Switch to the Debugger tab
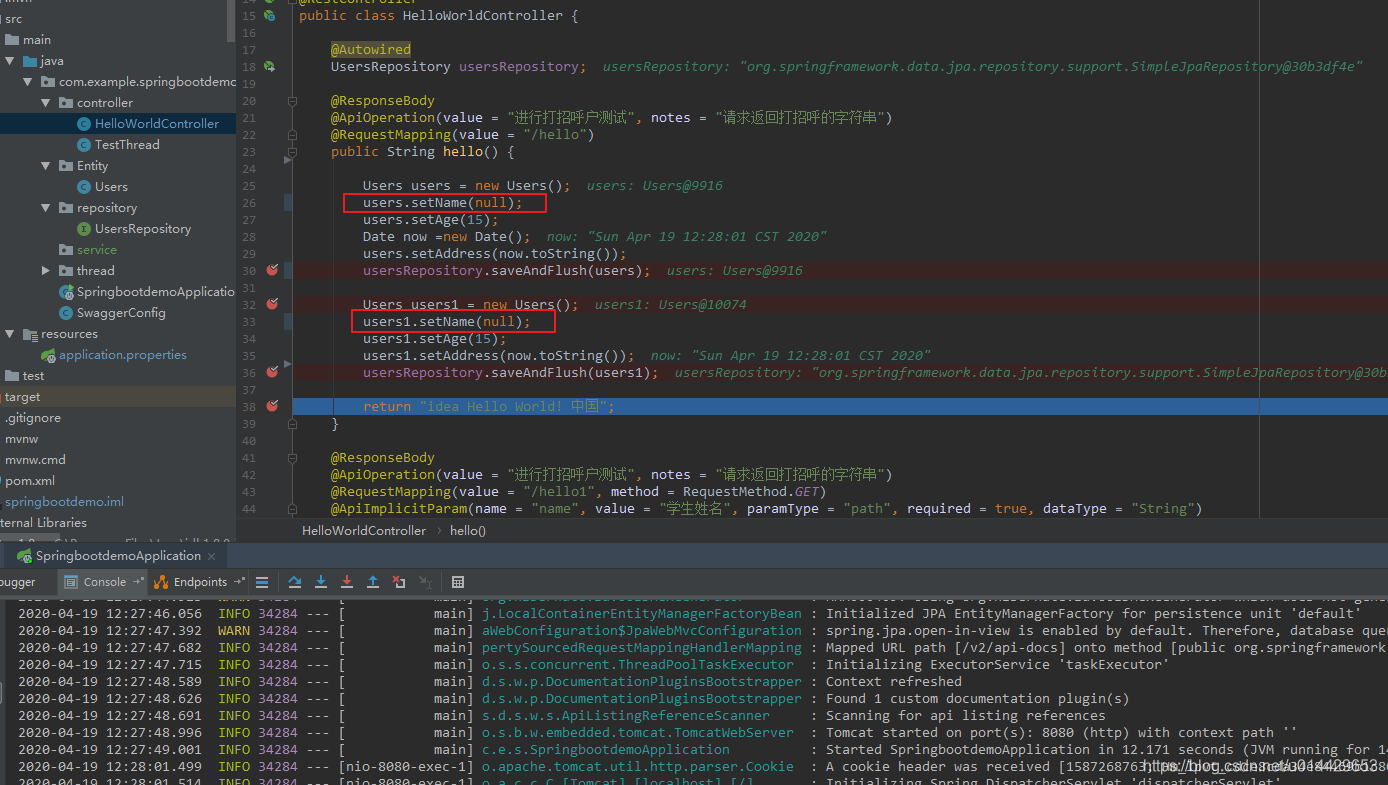This screenshot has height=785, width=1388. point(18,581)
